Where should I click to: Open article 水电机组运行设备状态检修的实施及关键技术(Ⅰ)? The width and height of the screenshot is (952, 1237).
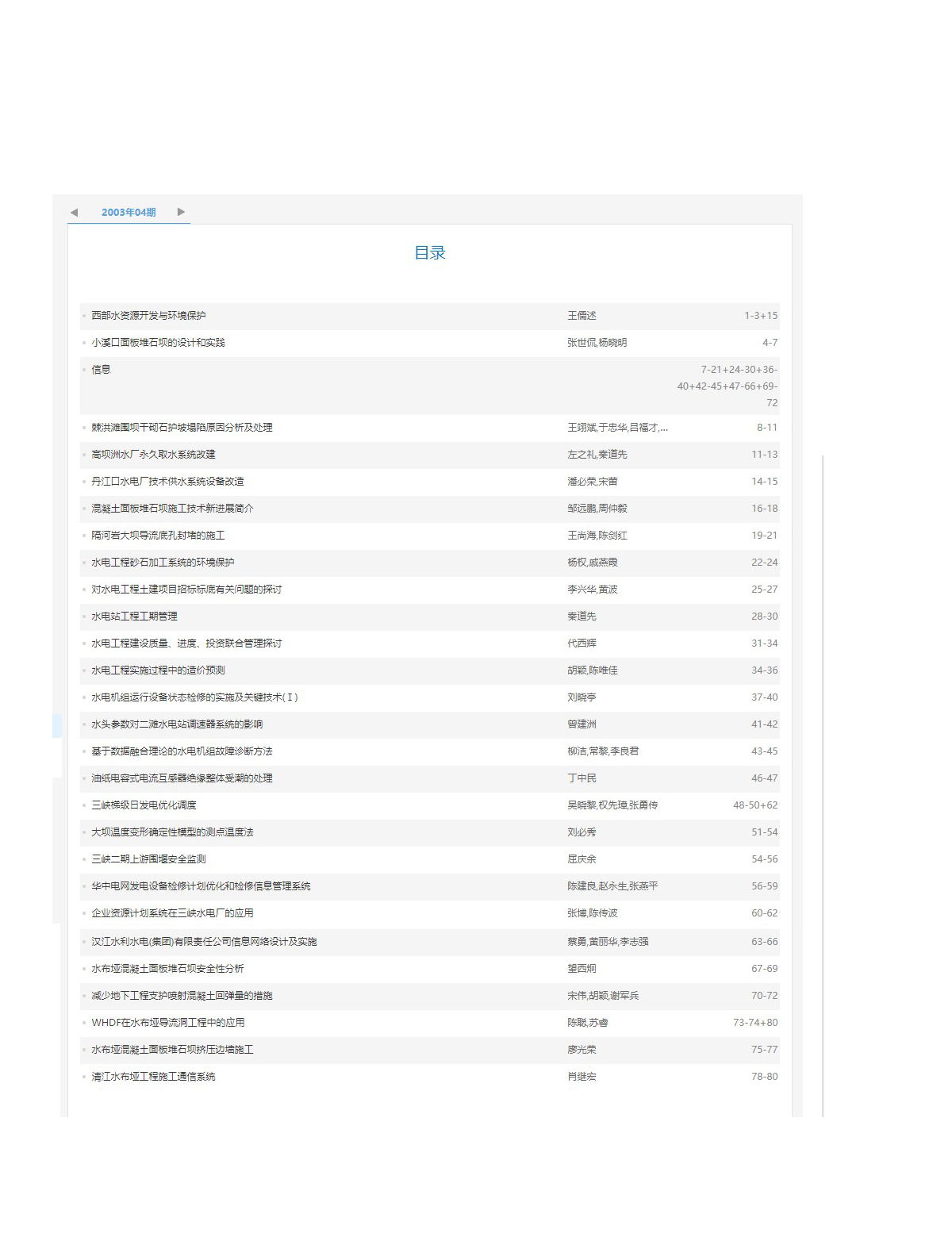point(195,697)
